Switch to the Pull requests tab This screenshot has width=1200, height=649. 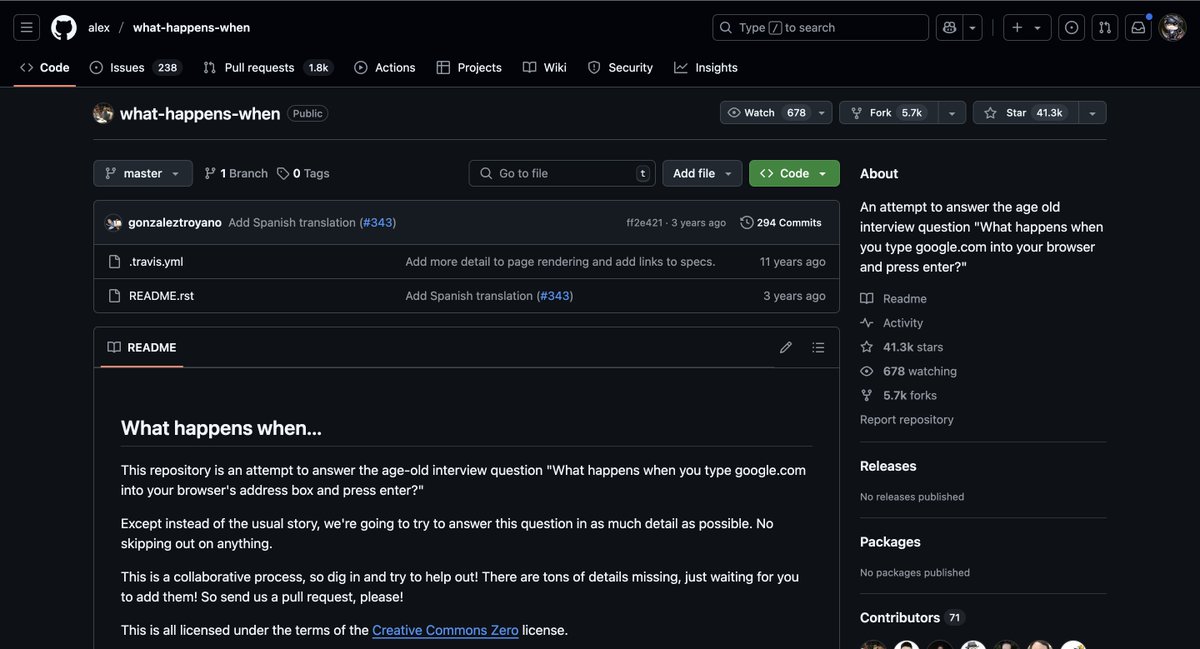click(x=267, y=68)
